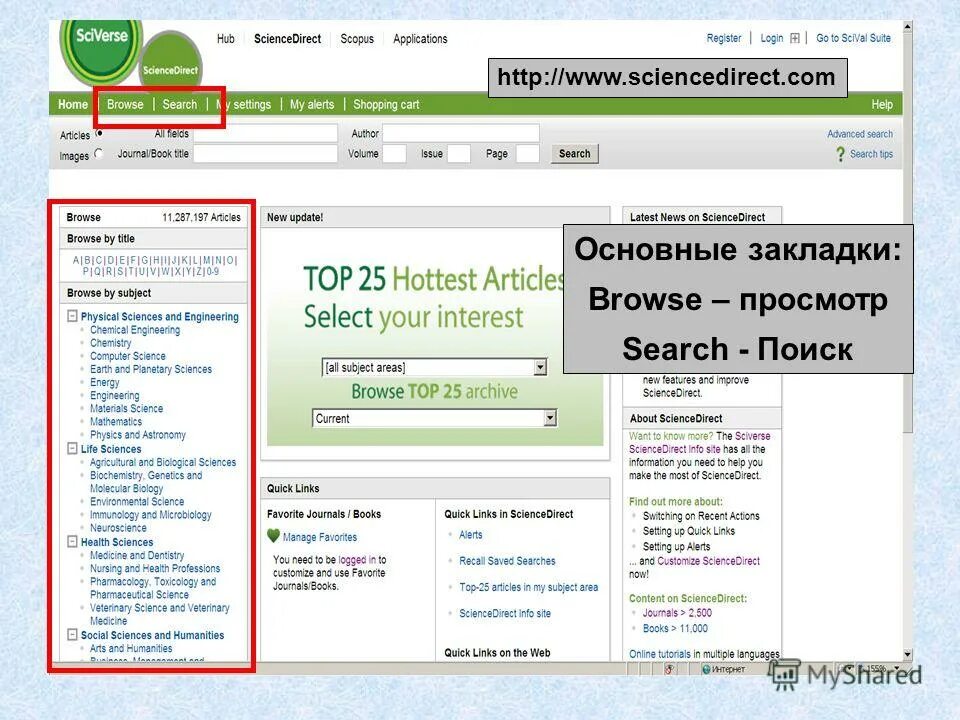The image size is (960, 720).
Task: Select the Images radio button
Action: coord(99,154)
